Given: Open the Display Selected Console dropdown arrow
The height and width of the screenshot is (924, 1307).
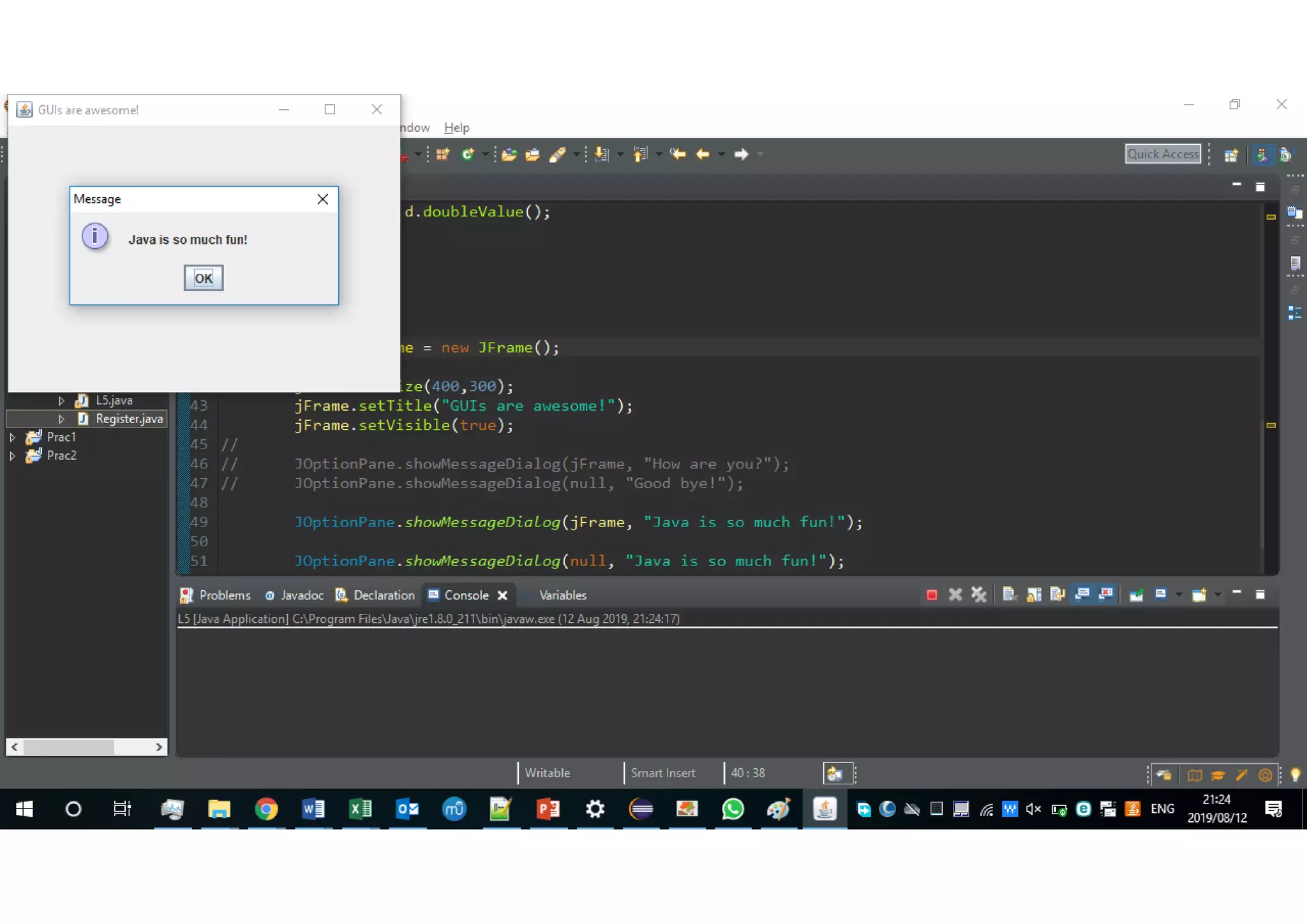Looking at the screenshot, I should click(x=1178, y=595).
